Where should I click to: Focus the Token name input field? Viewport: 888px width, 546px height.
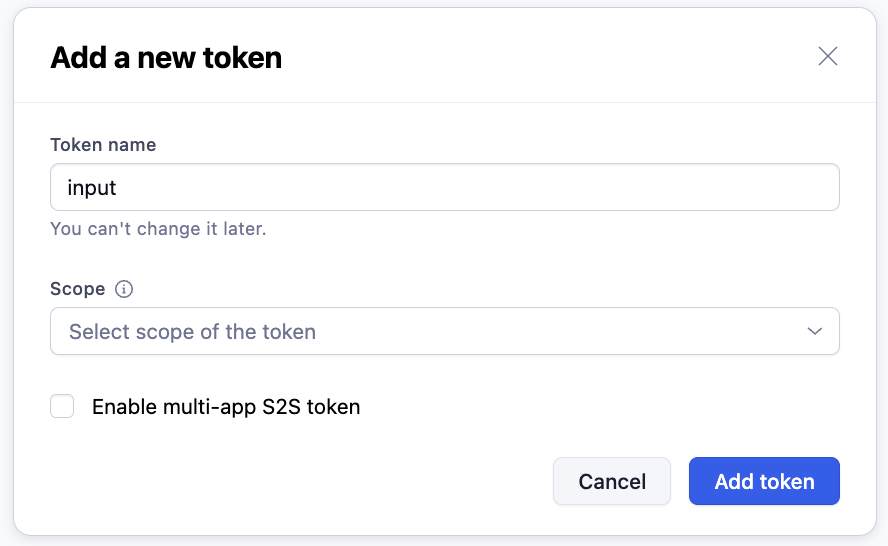(445, 187)
